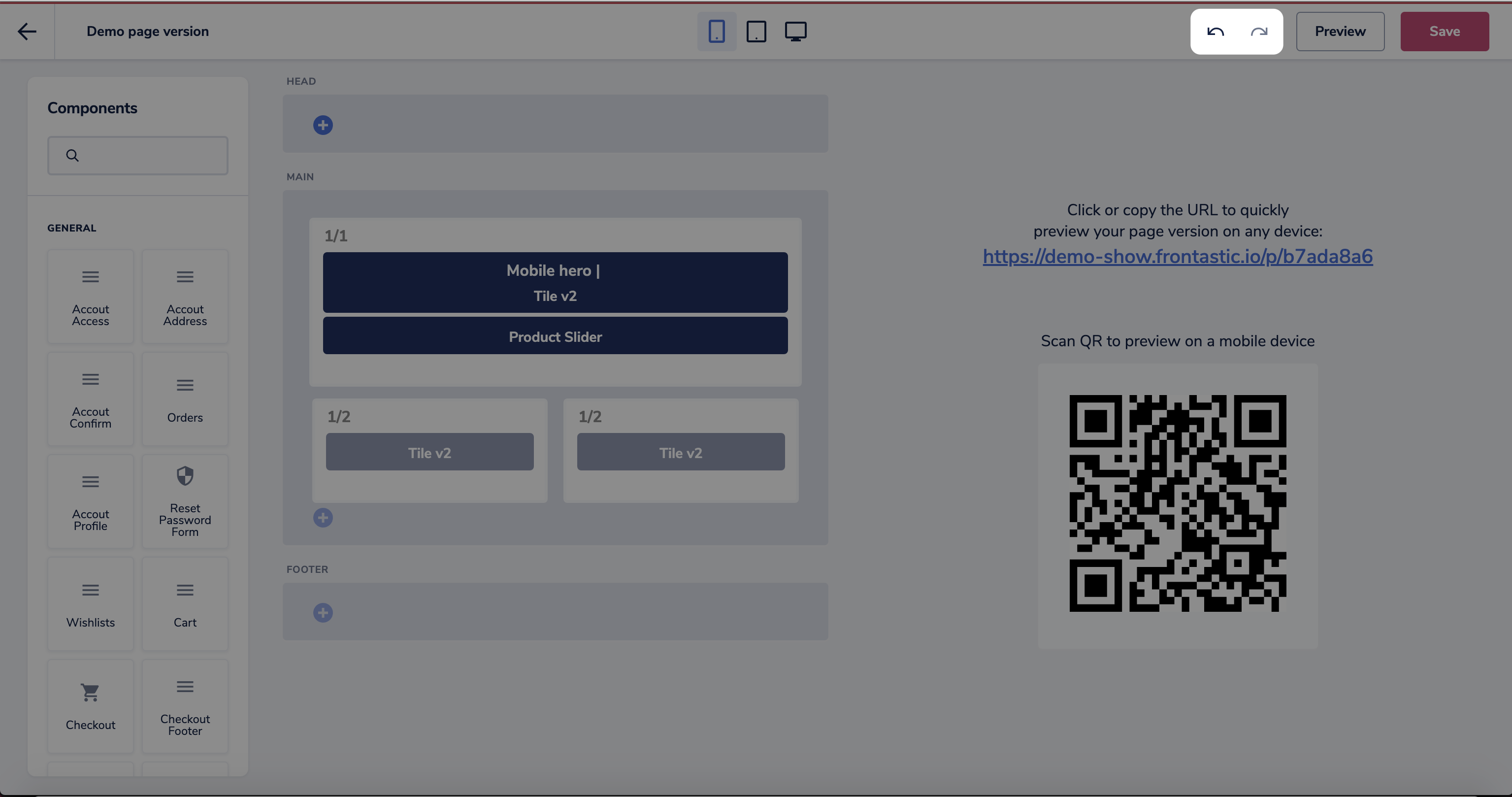Viewport: 1512px width, 797px height.
Task: Switch to desktop device view
Action: click(795, 31)
